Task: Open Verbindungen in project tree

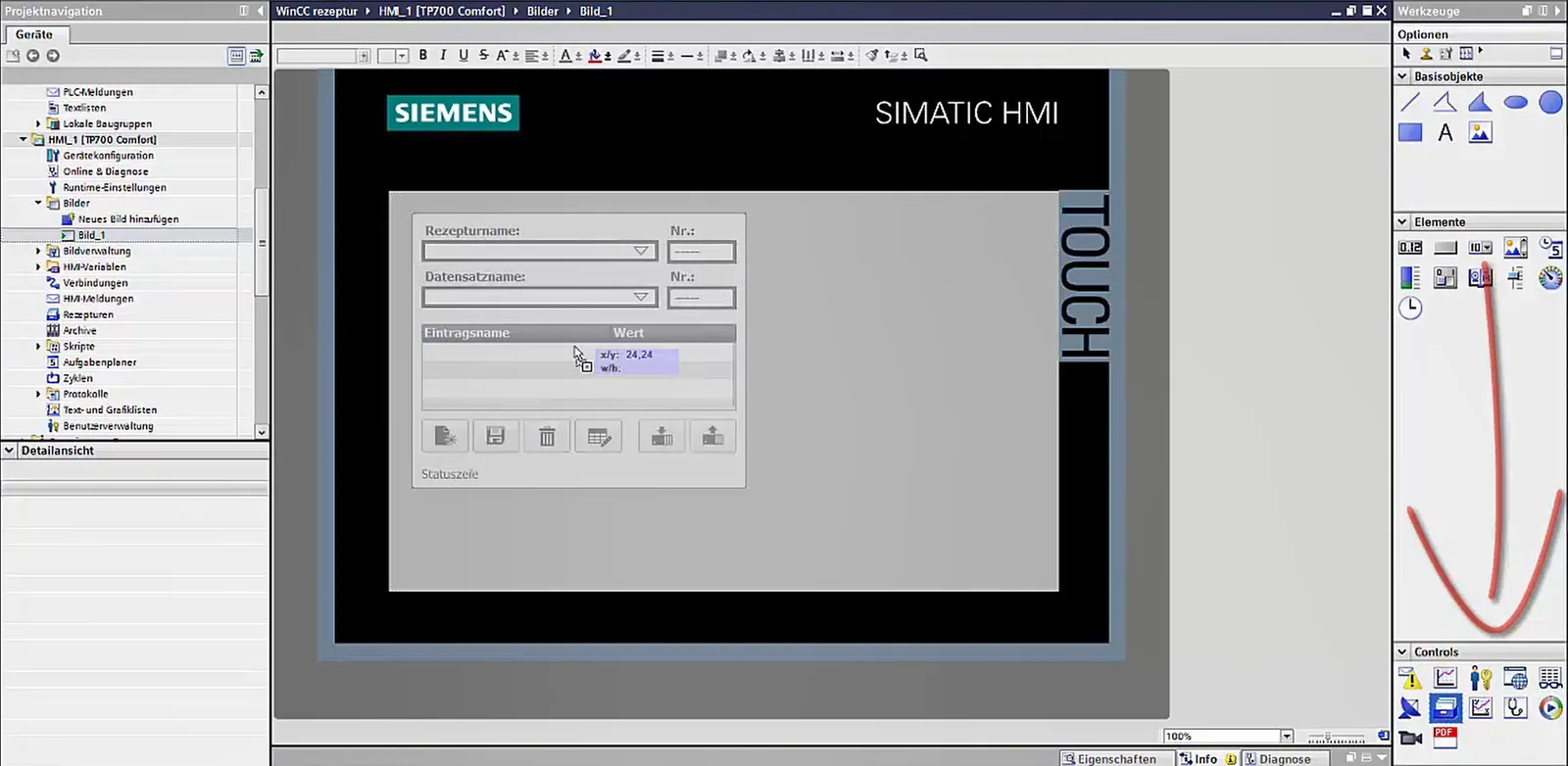Action: pyautogui.click(x=95, y=283)
